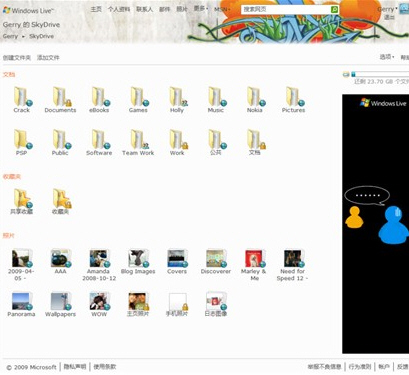Open the 2009-04-05 photo album
The height and width of the screenshot is (375, 409).
[21, 265]
